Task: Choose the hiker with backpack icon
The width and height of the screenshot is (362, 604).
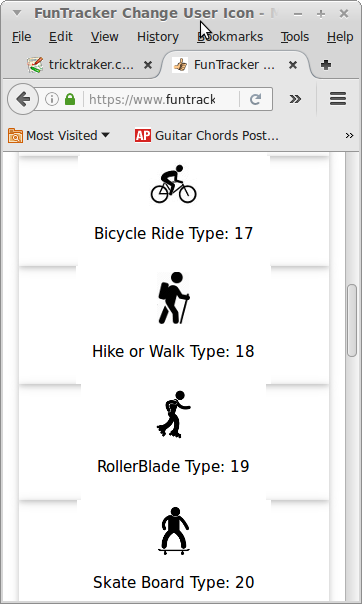Action: [174, 298]
